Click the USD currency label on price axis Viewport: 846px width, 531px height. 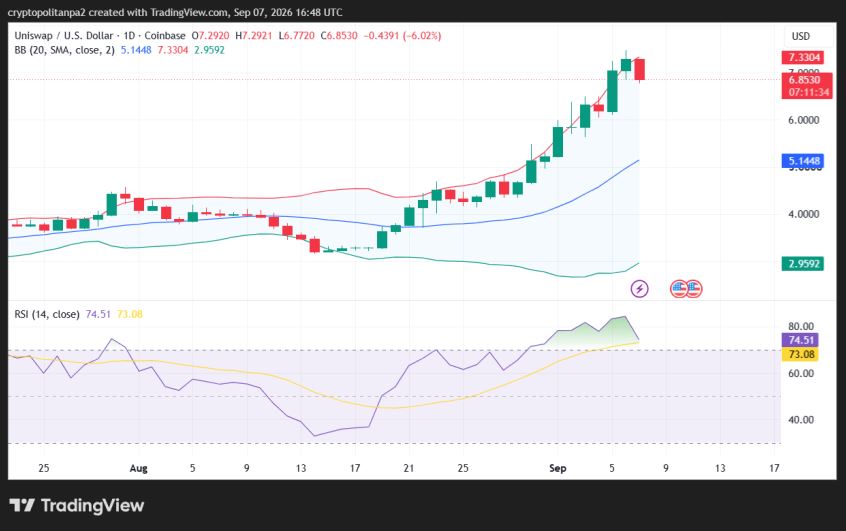pos(801,36)
